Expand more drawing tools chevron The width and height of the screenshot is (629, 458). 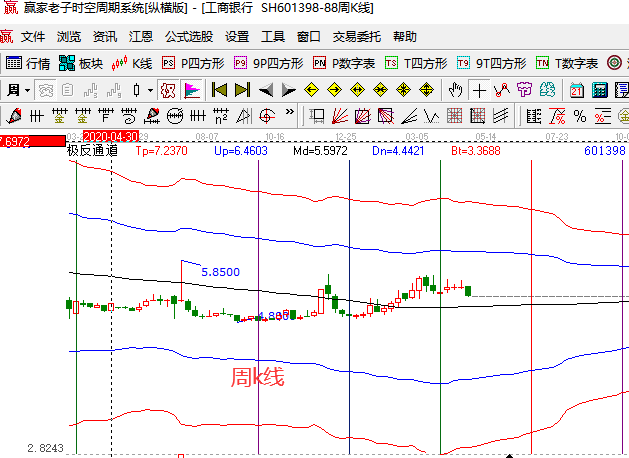coord(290,112)
